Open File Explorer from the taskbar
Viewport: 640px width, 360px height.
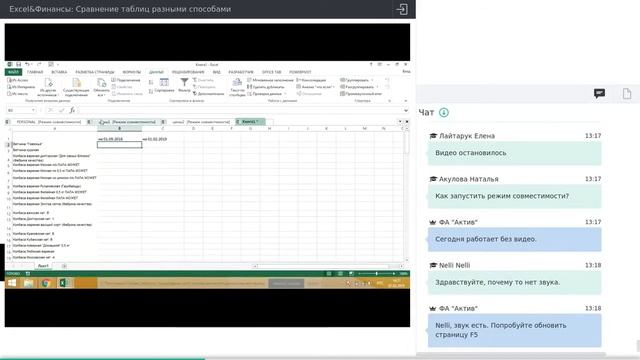click(29, 283)
